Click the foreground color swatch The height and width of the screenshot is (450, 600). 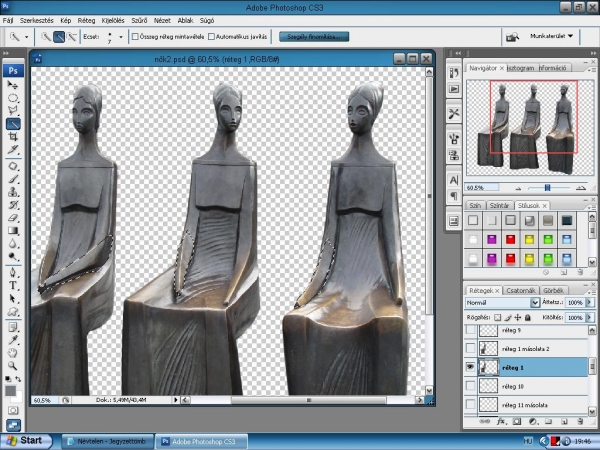(10, 390)
